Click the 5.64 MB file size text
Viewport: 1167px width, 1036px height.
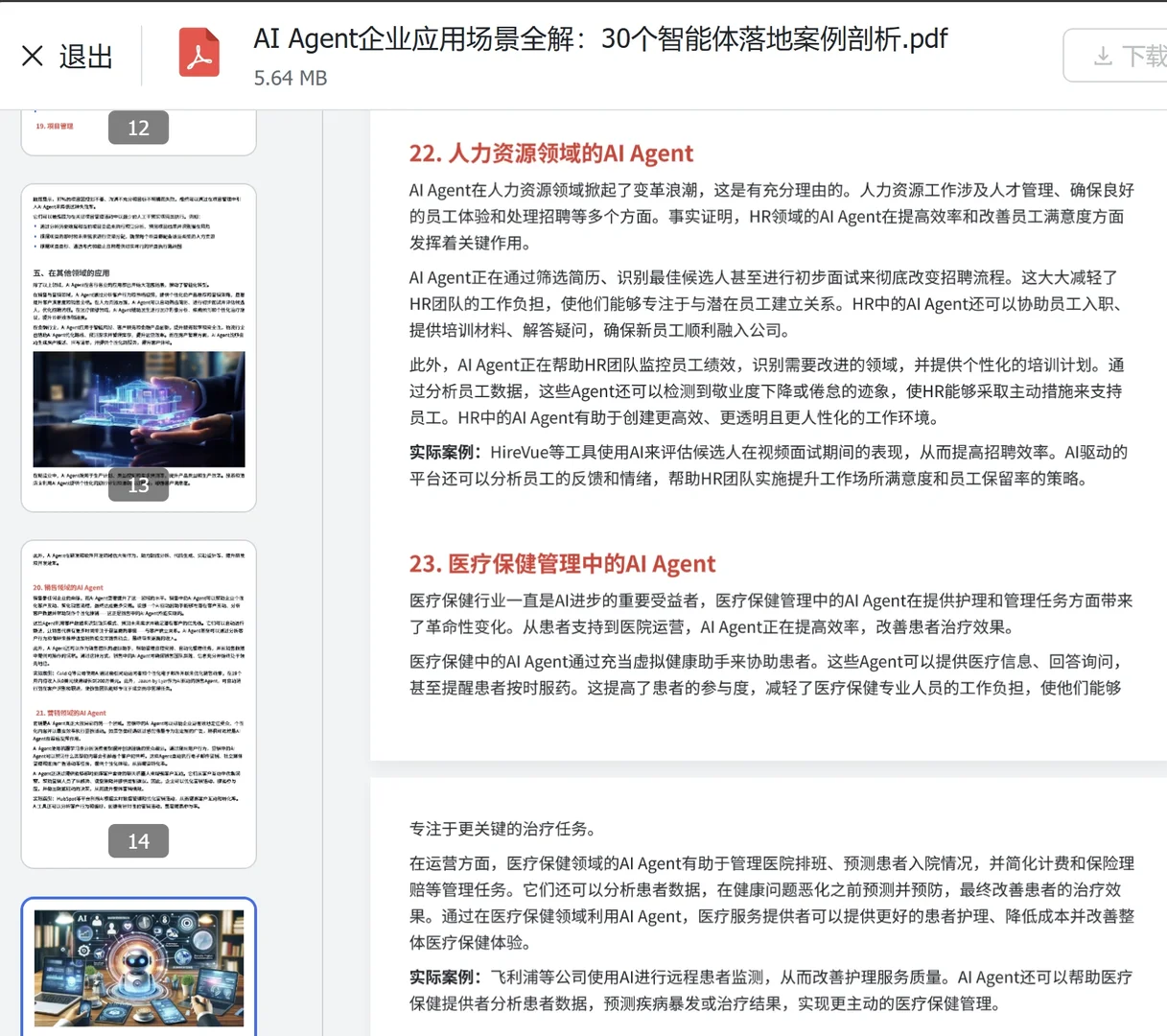pos(291,78)
